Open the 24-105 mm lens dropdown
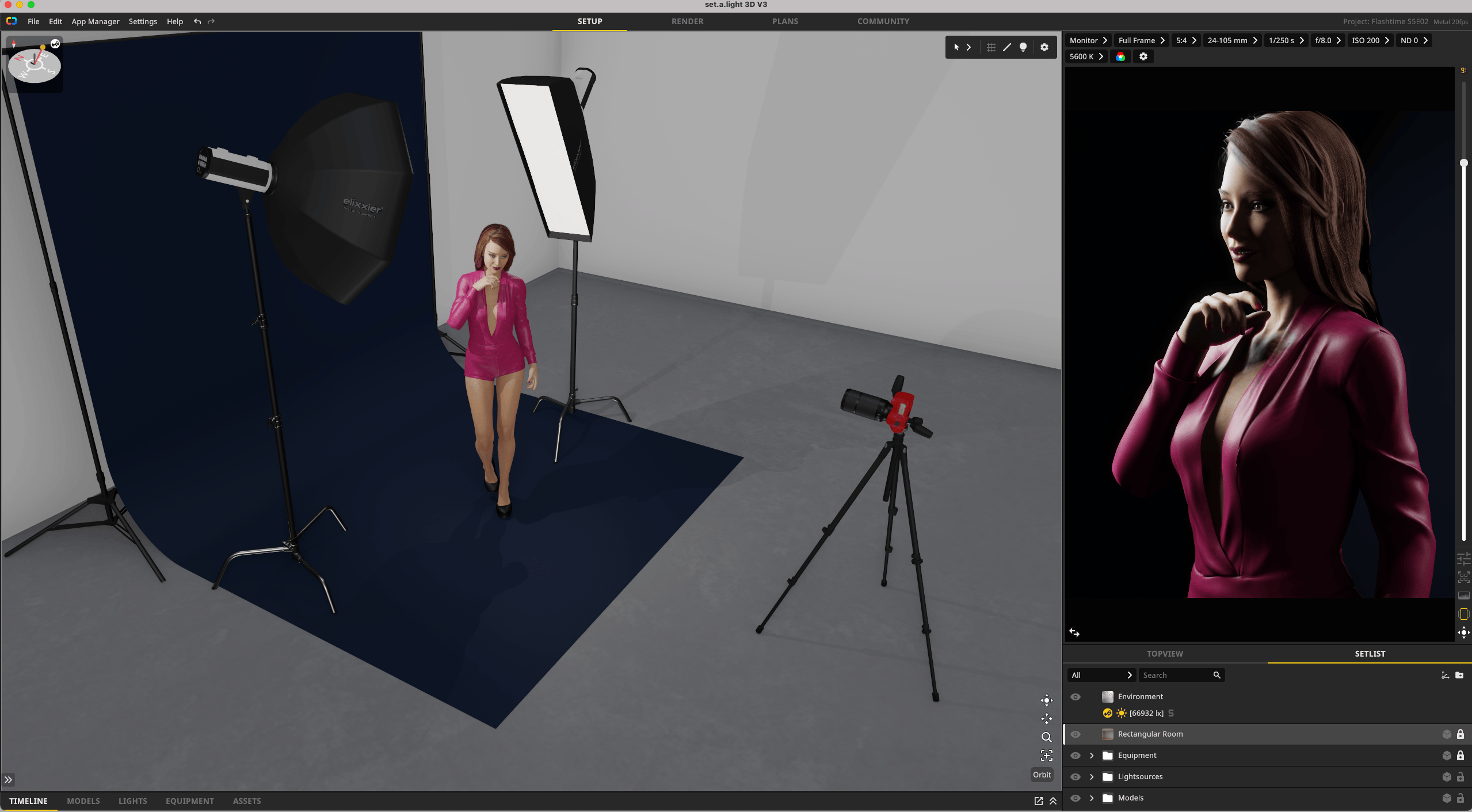 pyautogui.click(x=1233, y=40)
